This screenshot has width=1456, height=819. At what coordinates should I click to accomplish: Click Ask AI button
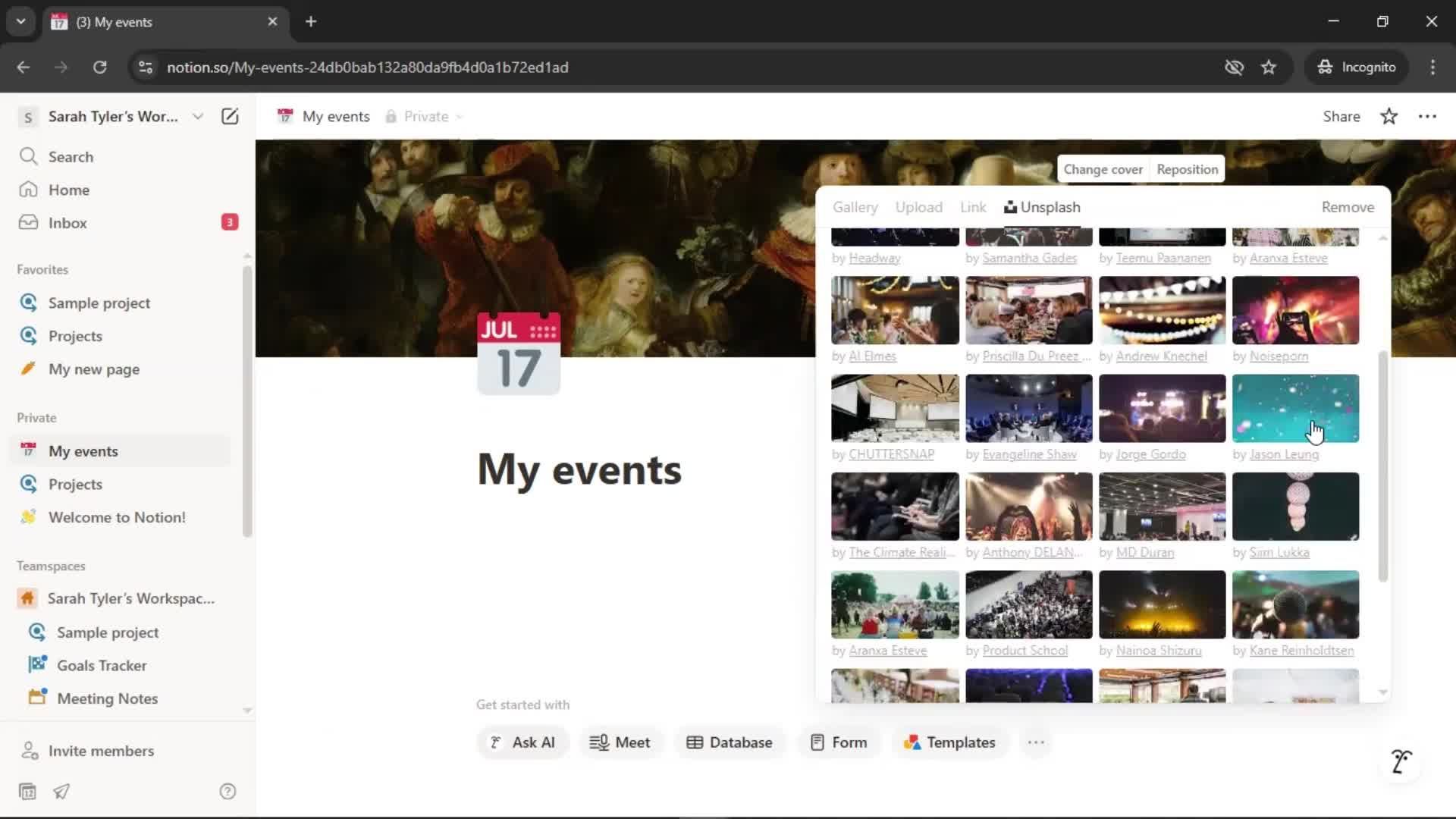(522, 742)
